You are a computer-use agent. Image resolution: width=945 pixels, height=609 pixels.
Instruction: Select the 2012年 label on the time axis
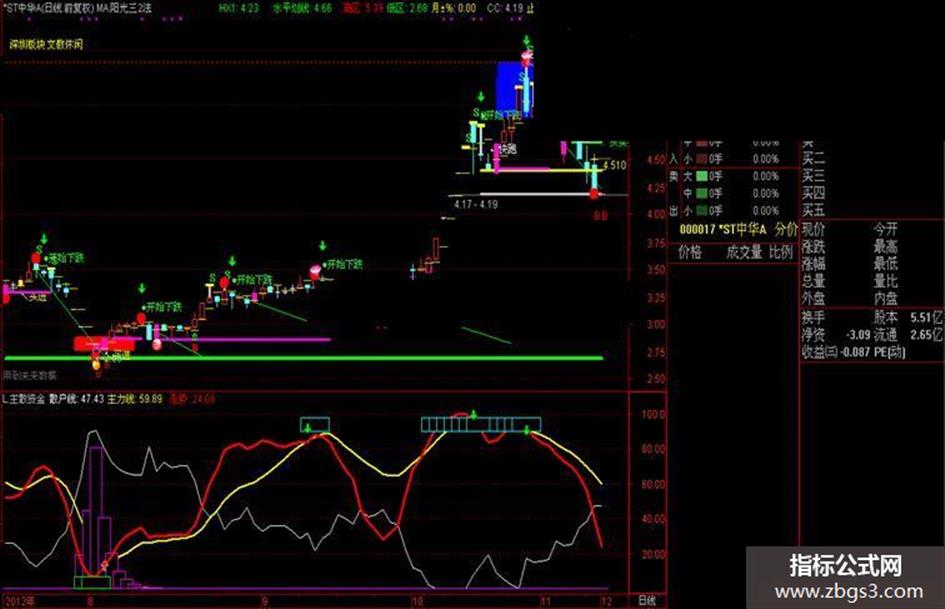(20, 601)
